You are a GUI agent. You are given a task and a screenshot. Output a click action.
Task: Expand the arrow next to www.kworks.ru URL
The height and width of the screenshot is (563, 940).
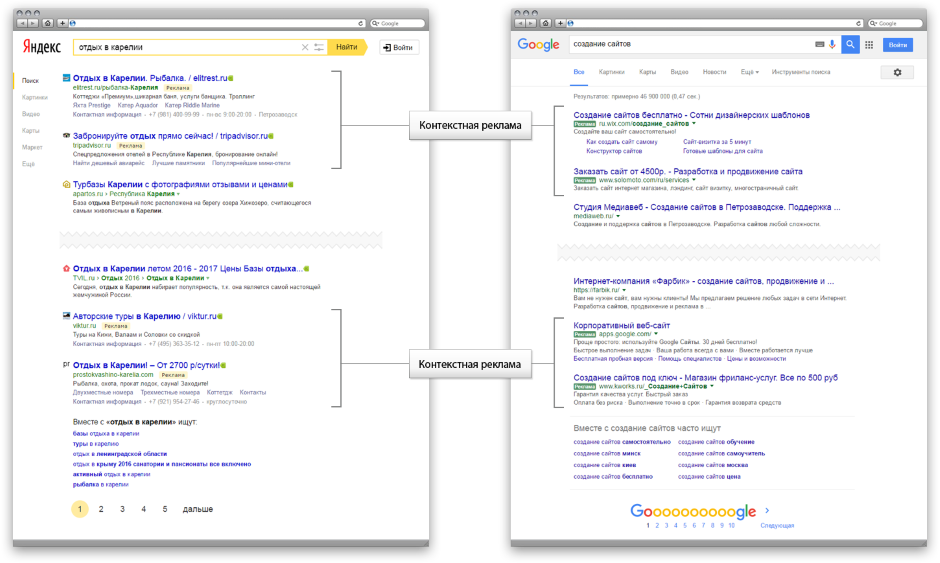tap(712, 386)
